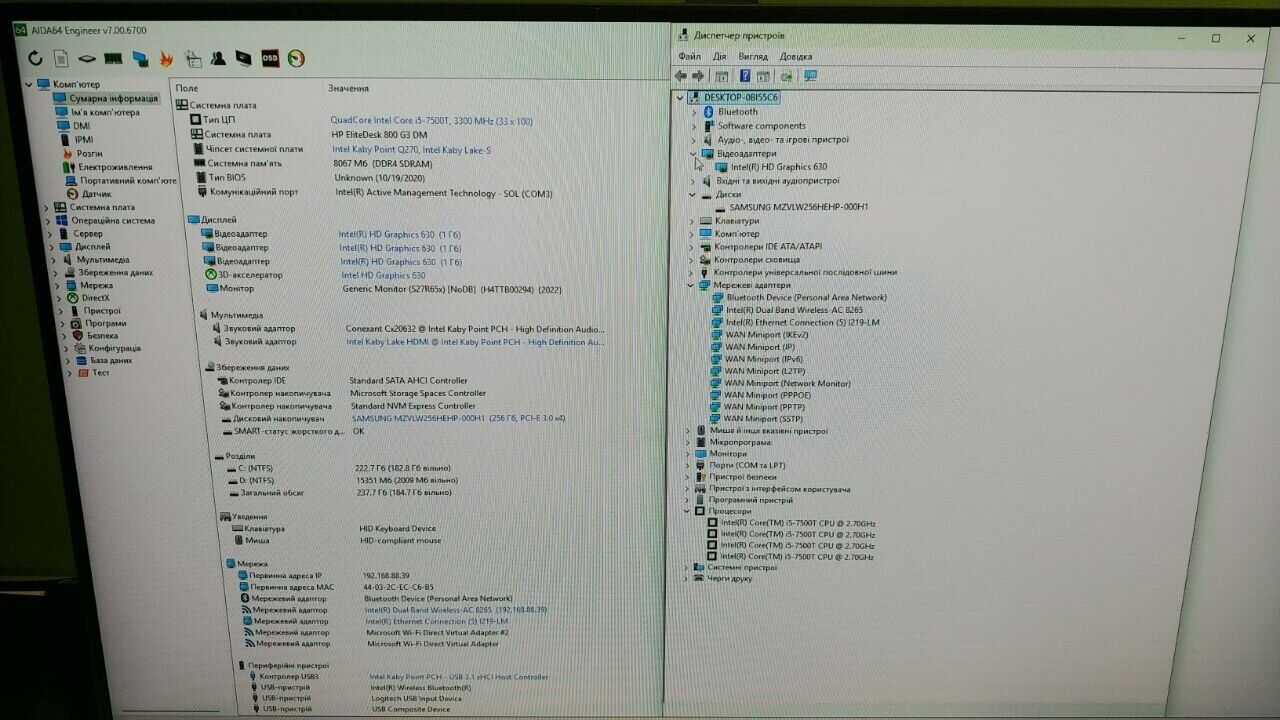Click scan for hardware changes monitor icon
This screenshot has width=1280, height=720.
tap(810, 76)
